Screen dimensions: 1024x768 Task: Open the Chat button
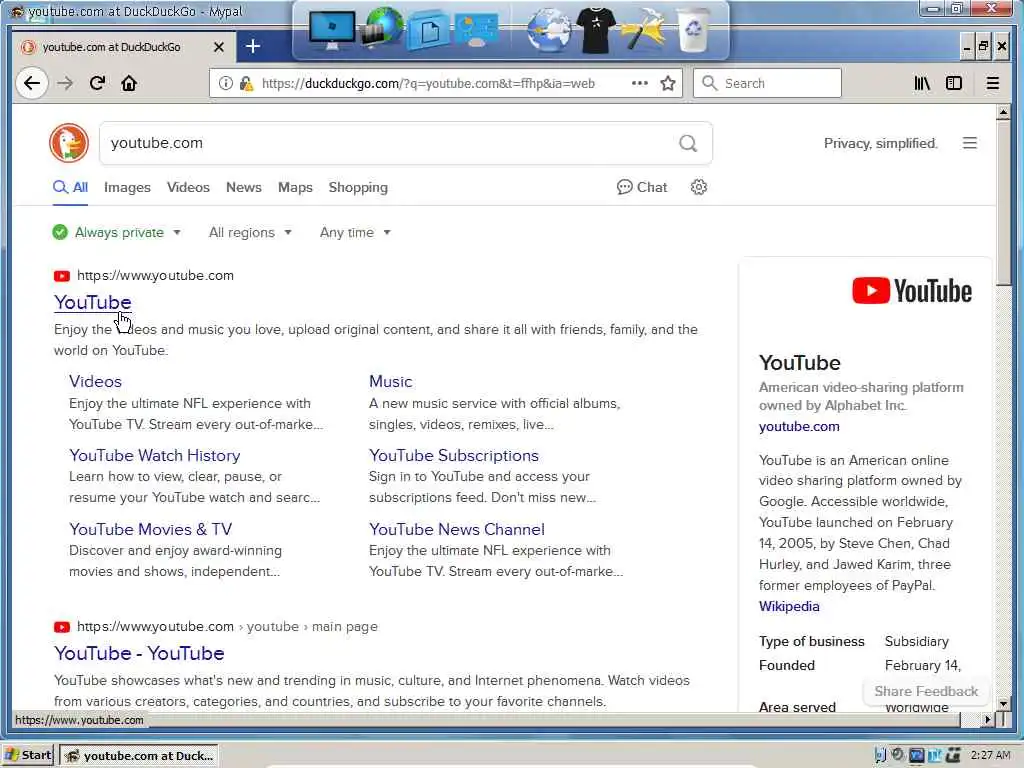[642, 187]
